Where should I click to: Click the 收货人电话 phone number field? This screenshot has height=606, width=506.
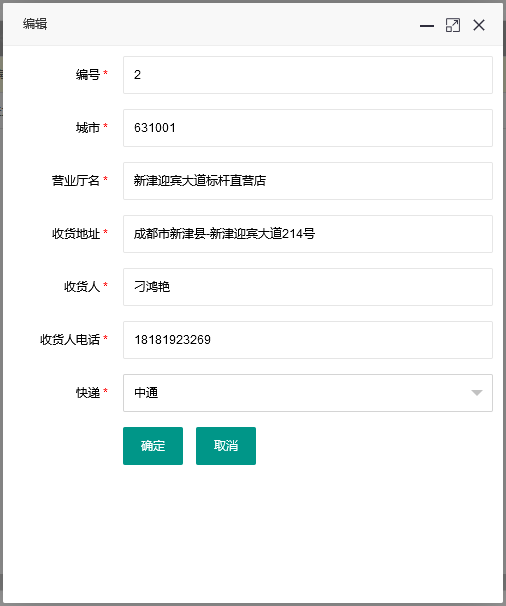308,340
